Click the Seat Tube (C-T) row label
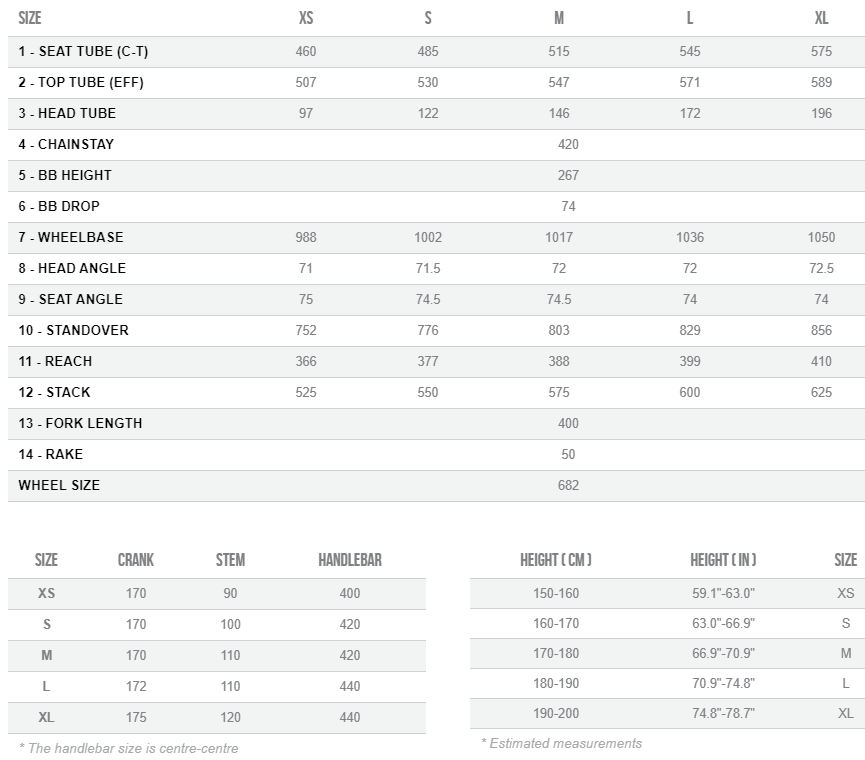 click(83, 51)
